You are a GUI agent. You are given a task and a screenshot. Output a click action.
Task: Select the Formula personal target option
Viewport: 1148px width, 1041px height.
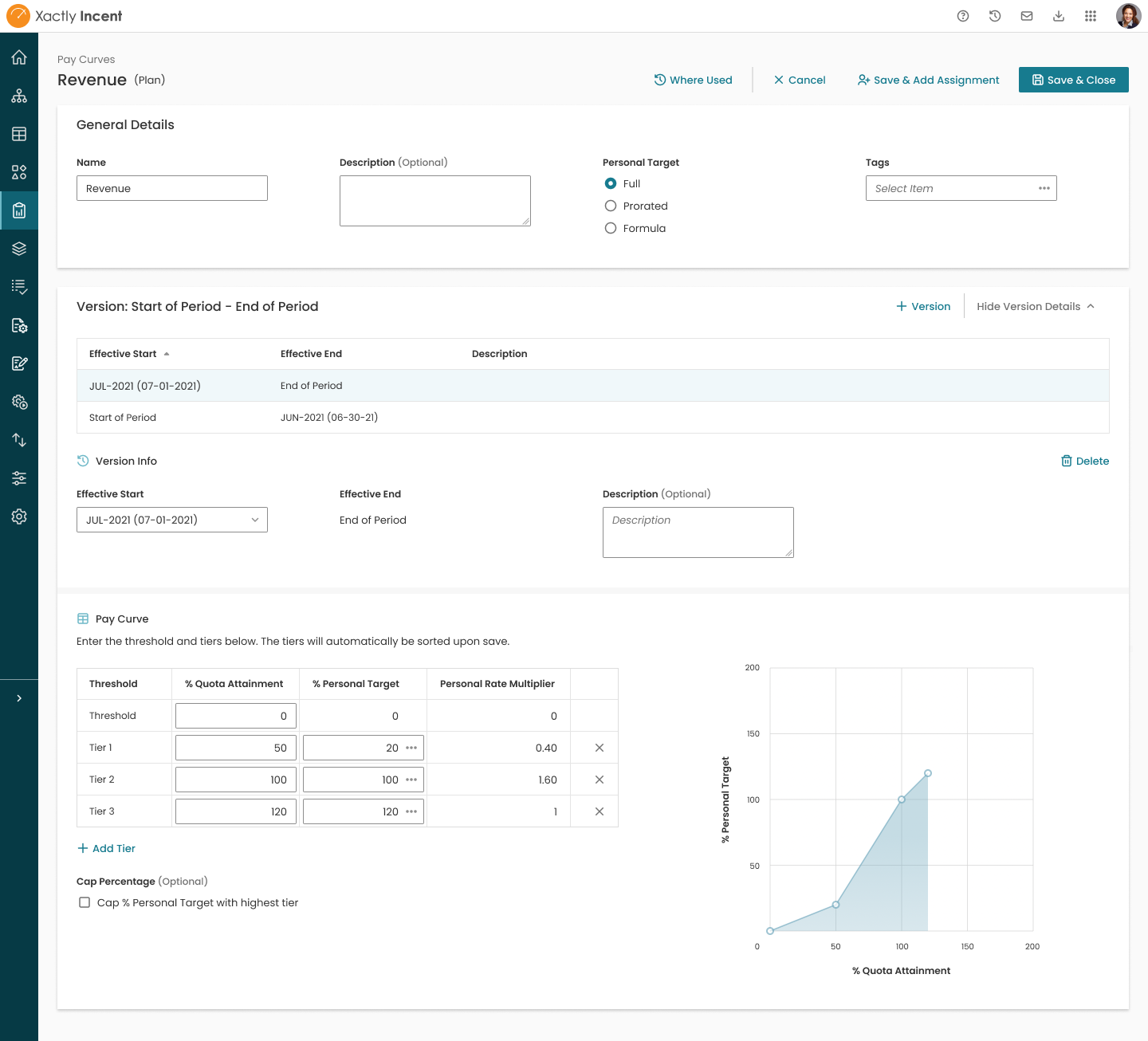click(611, 228)
